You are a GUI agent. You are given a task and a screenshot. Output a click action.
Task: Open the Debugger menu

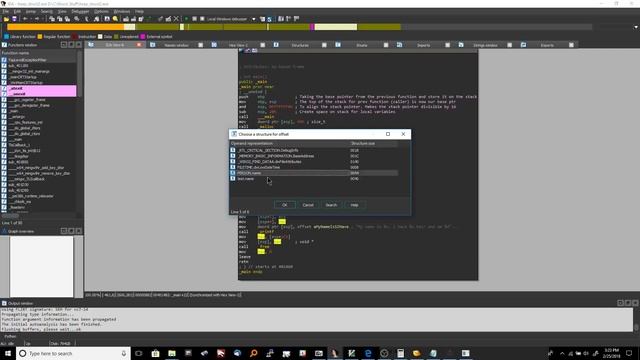point(80,11)
